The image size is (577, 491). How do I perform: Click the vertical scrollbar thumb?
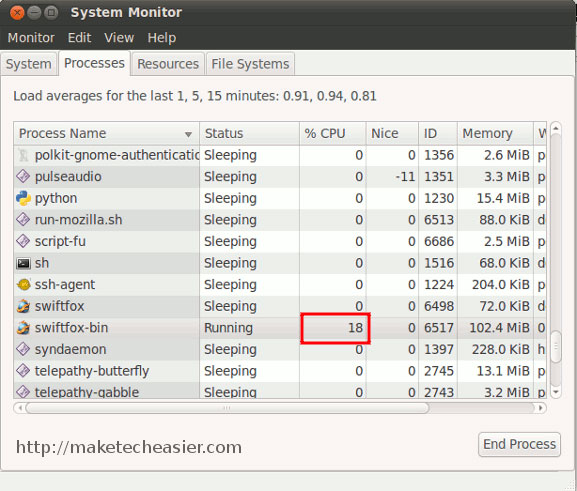pyautogui.click(x=556, y=347)
